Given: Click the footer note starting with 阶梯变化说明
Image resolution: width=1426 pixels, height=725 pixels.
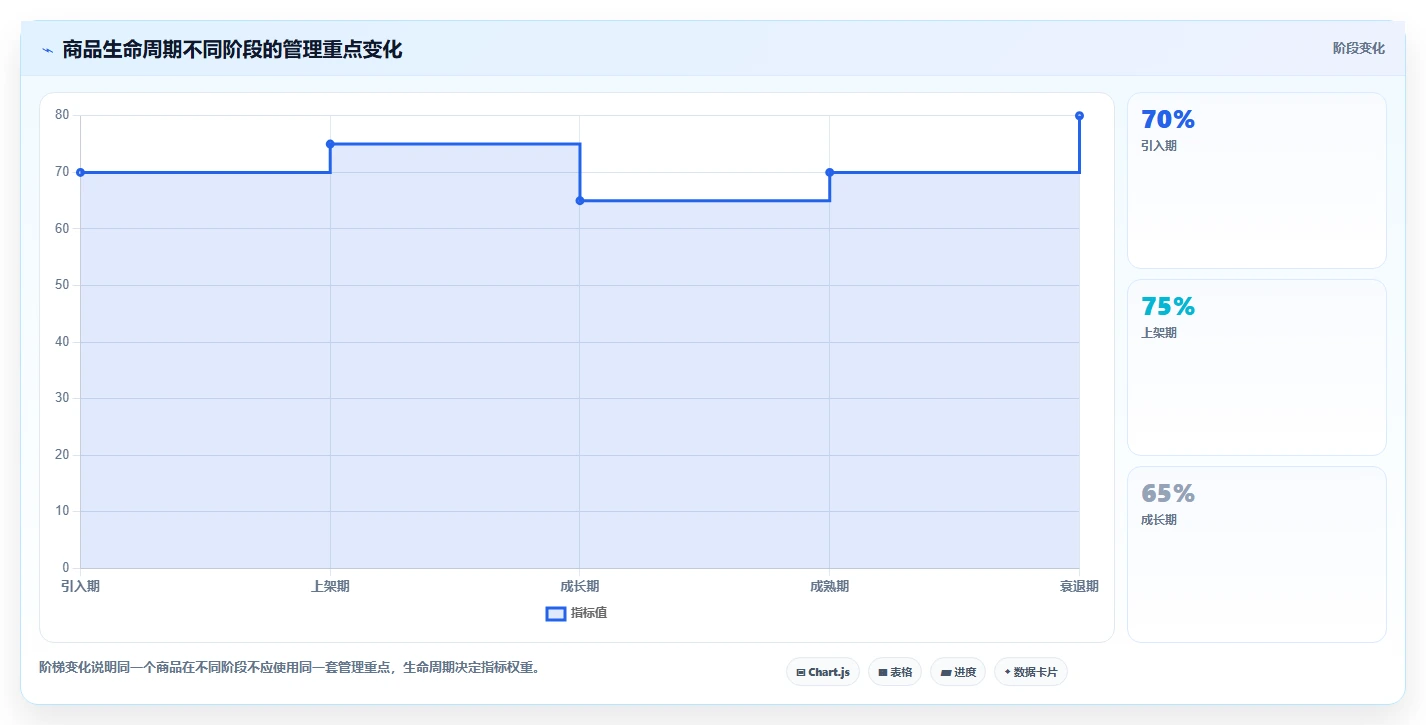Looking at the screenshot, I should tap(290, 667).
